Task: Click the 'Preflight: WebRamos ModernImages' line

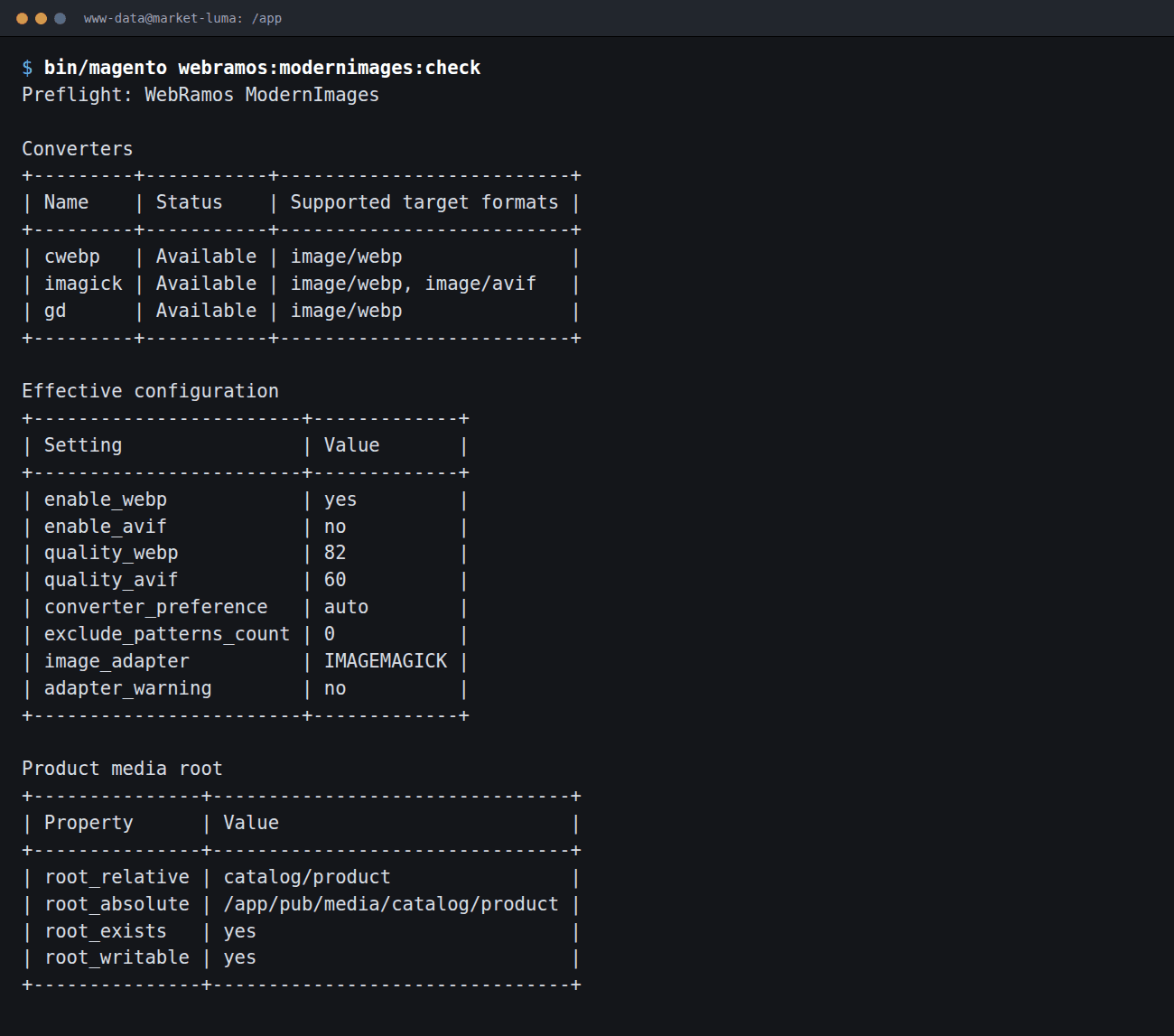Action: click(200, 95)
